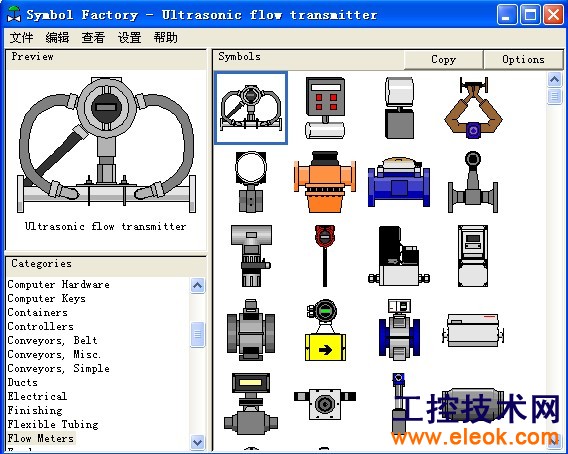Select the Controllers category
This screenshot has width=568, height=454.
[x=40, y=326]
